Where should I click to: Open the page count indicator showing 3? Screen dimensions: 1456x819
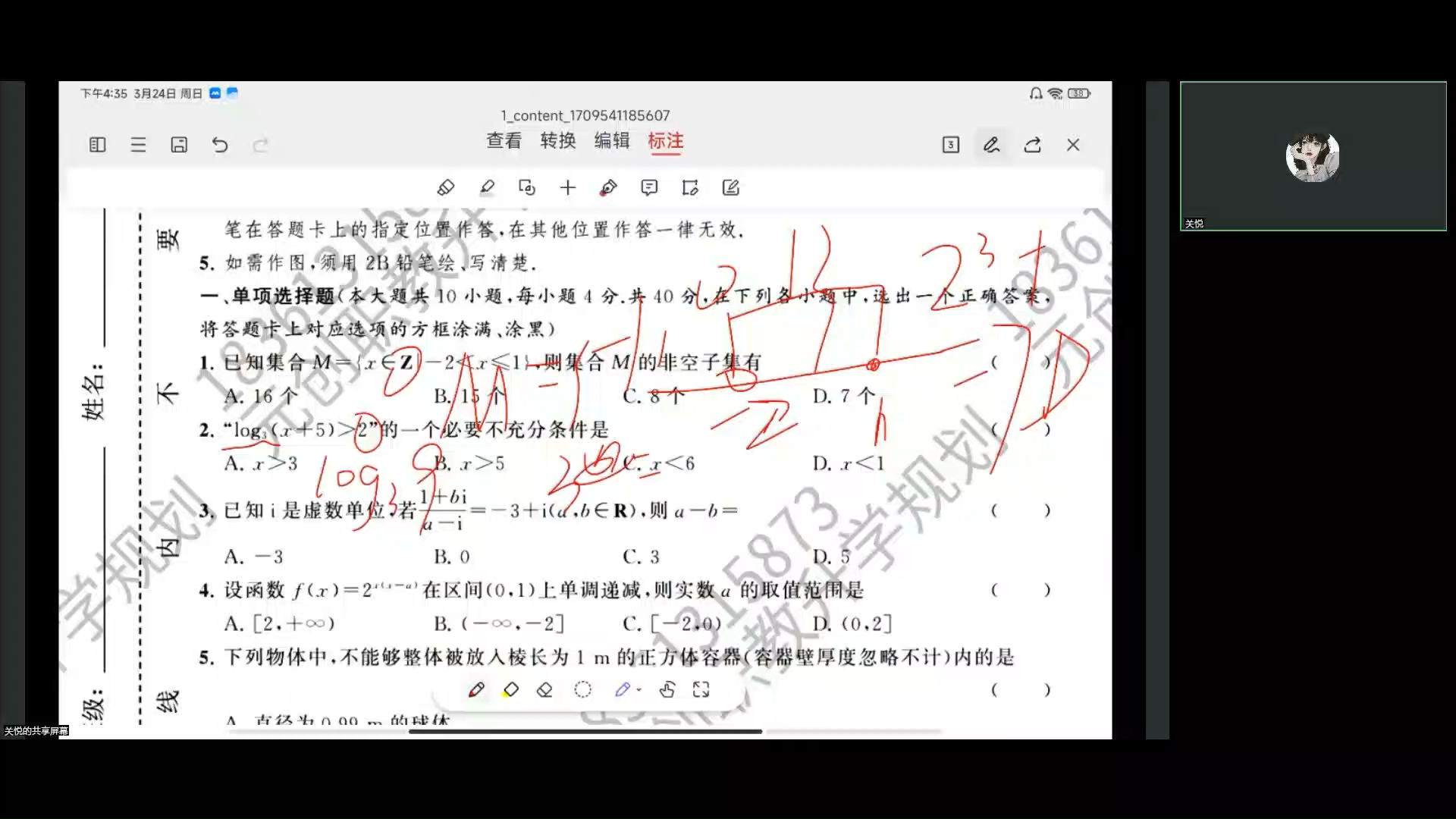click(x=951, y=145)
